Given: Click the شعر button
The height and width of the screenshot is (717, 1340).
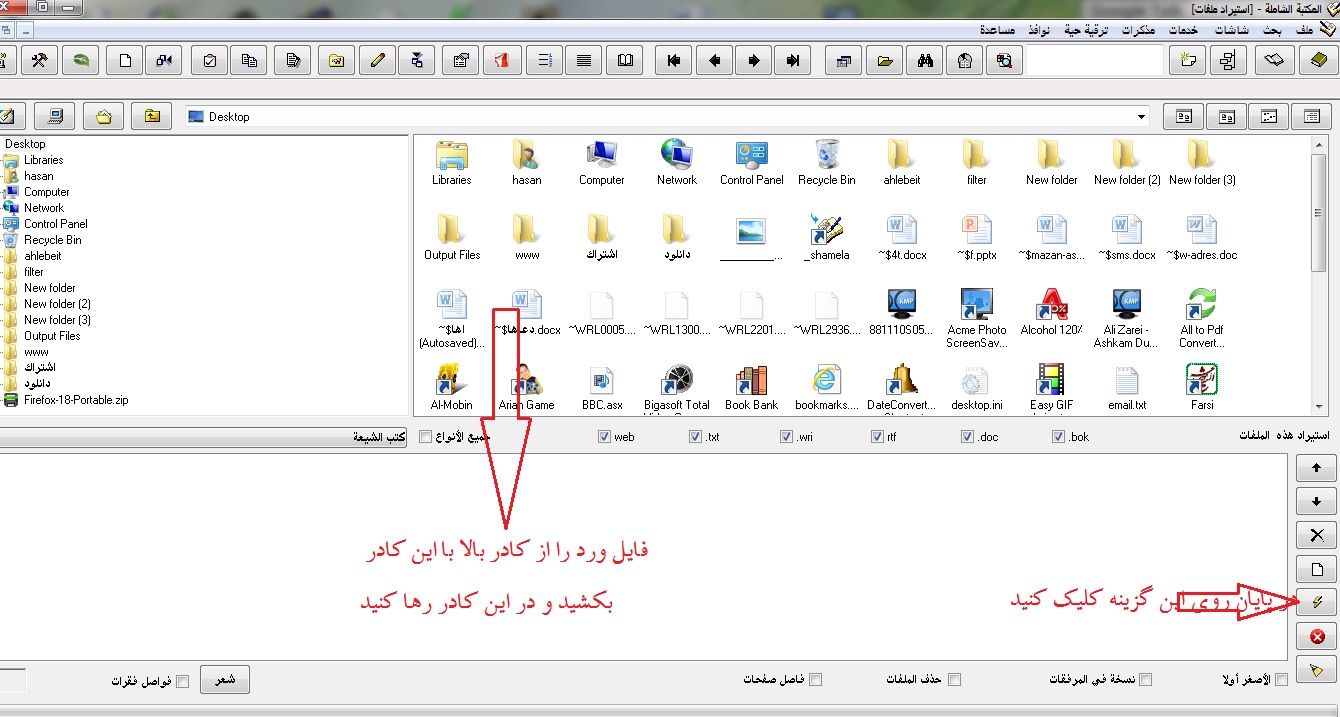Looking at the screenshot, I should [x=225, y=680].
